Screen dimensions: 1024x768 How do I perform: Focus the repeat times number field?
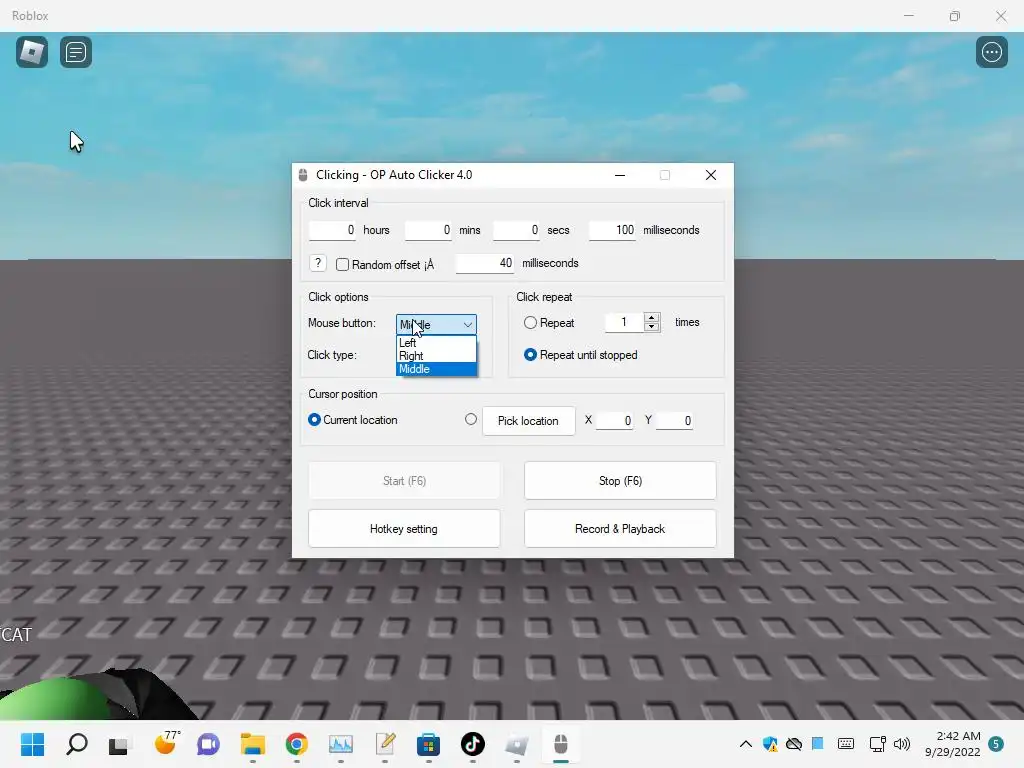click(625, 322)
